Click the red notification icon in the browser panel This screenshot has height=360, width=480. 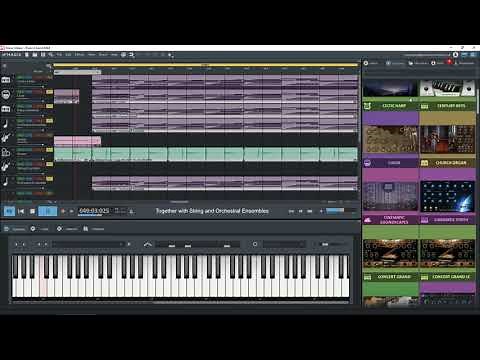point(449,62)
